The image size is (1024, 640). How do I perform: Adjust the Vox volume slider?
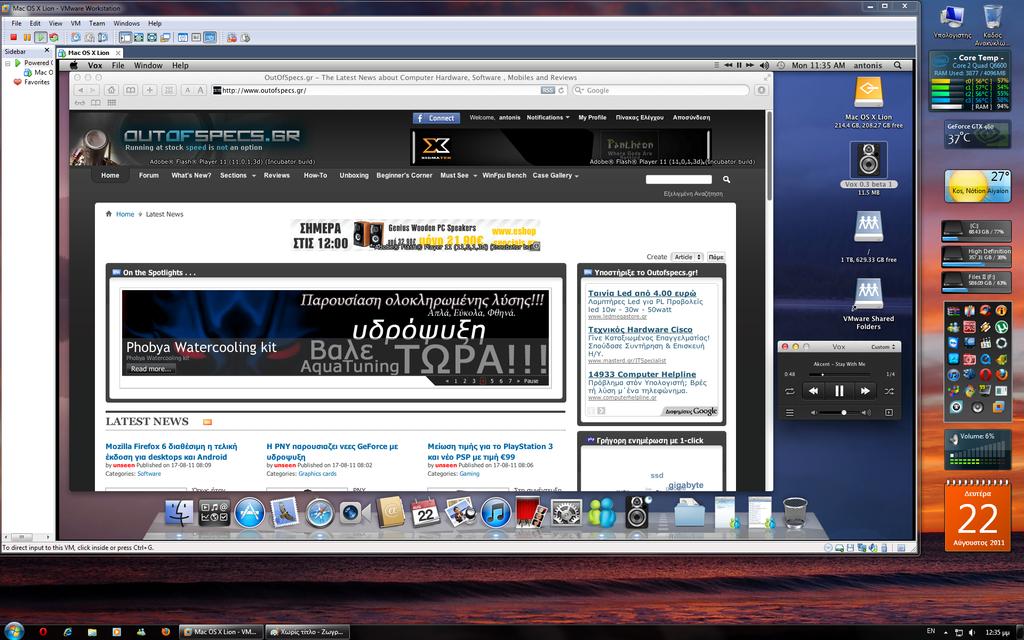coord(842,413)
